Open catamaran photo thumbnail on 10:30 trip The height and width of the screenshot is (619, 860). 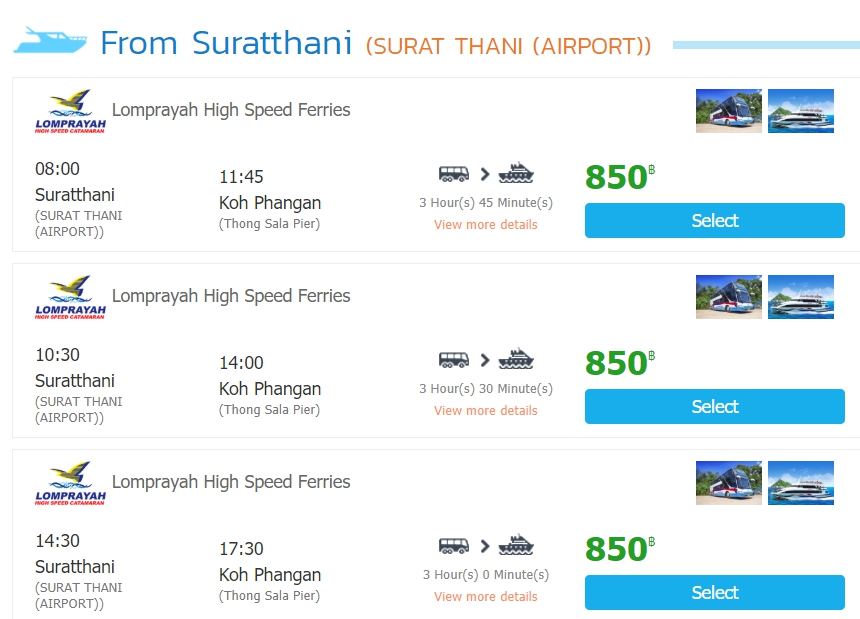pos(800,297)
